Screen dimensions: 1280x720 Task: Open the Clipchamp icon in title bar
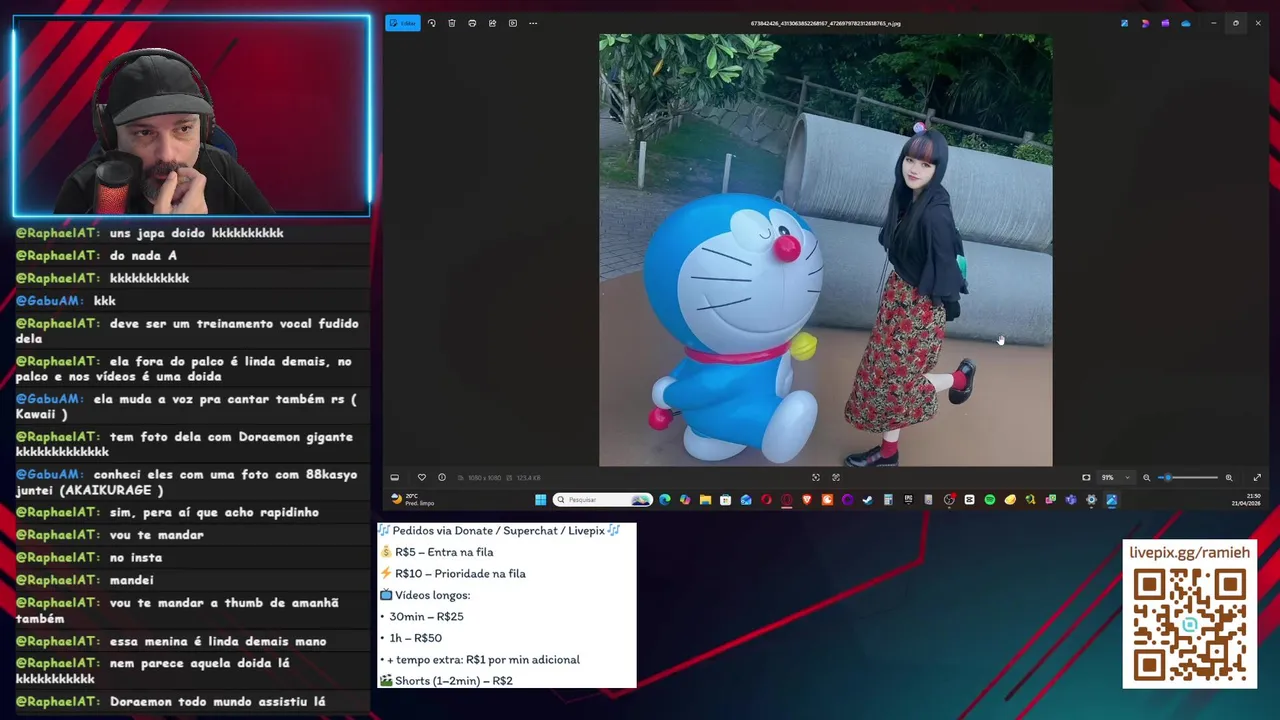pos(1165,23)
